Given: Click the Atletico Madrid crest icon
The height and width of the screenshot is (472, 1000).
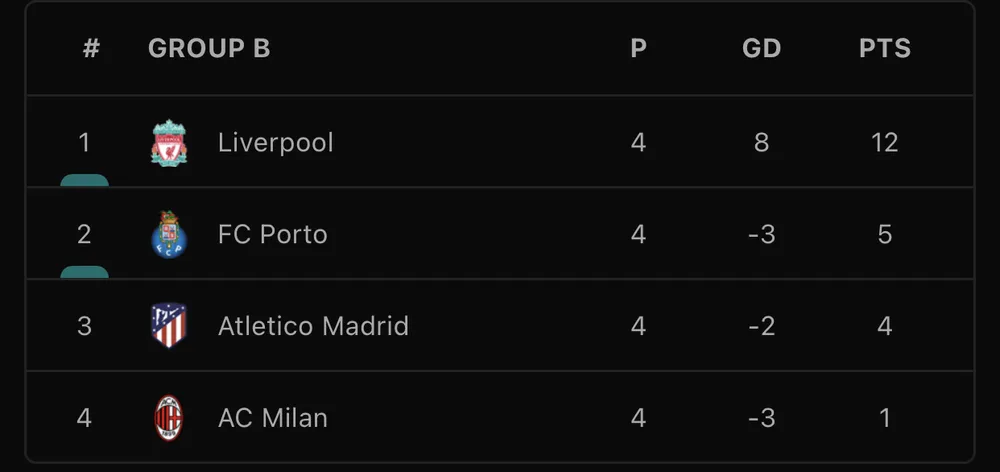Looking at the screenshot, I should click(x=169, y=326).
